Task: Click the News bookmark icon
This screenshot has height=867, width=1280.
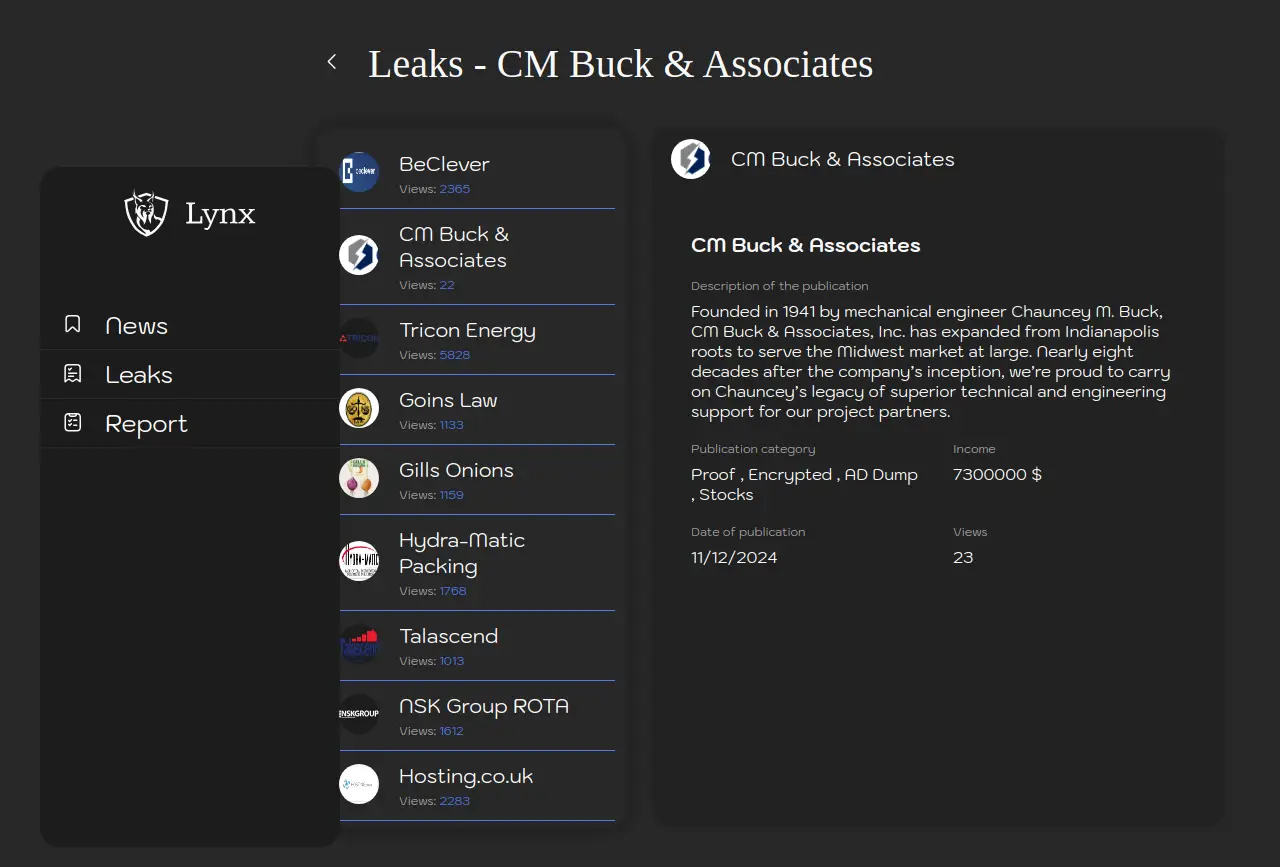Action: 72,324
